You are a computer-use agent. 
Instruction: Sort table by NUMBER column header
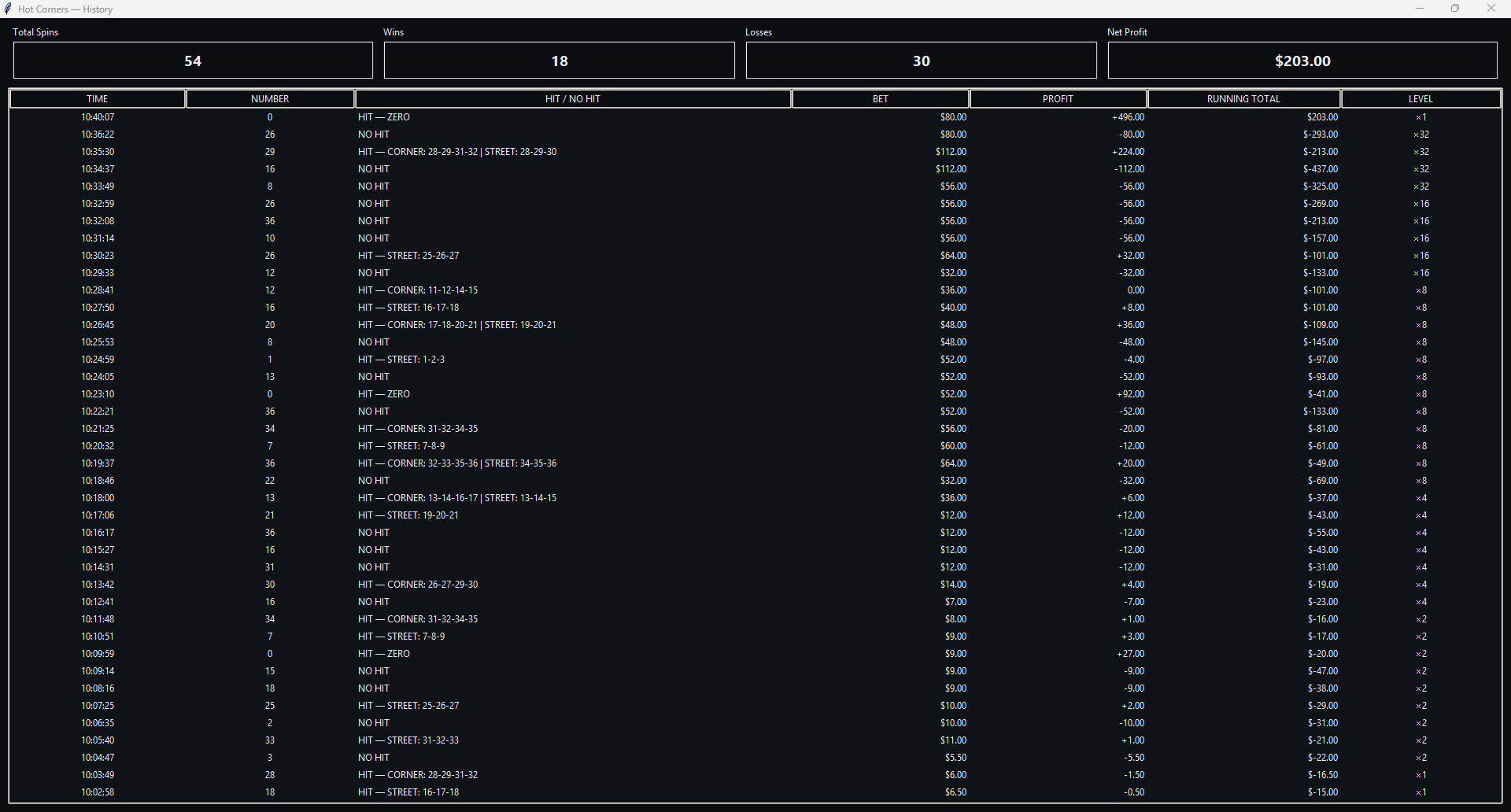270,98
